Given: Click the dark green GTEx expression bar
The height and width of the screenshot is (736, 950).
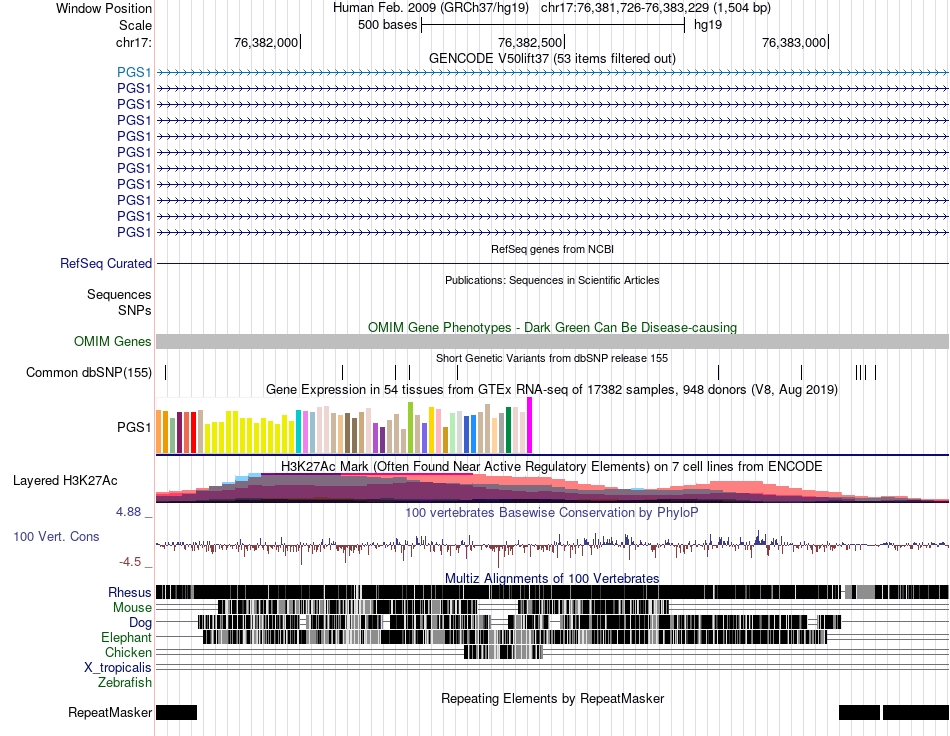Looking at the screenshot, I should [x=508, y=430].
